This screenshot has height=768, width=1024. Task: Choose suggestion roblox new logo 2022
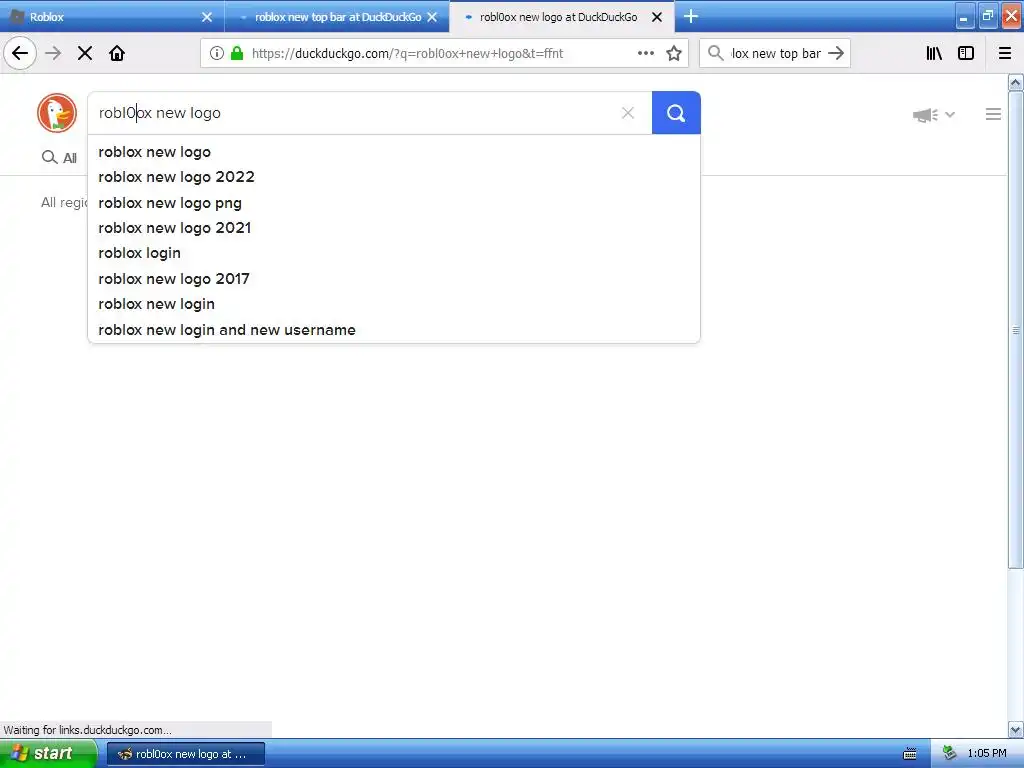(x=176, y=177)
